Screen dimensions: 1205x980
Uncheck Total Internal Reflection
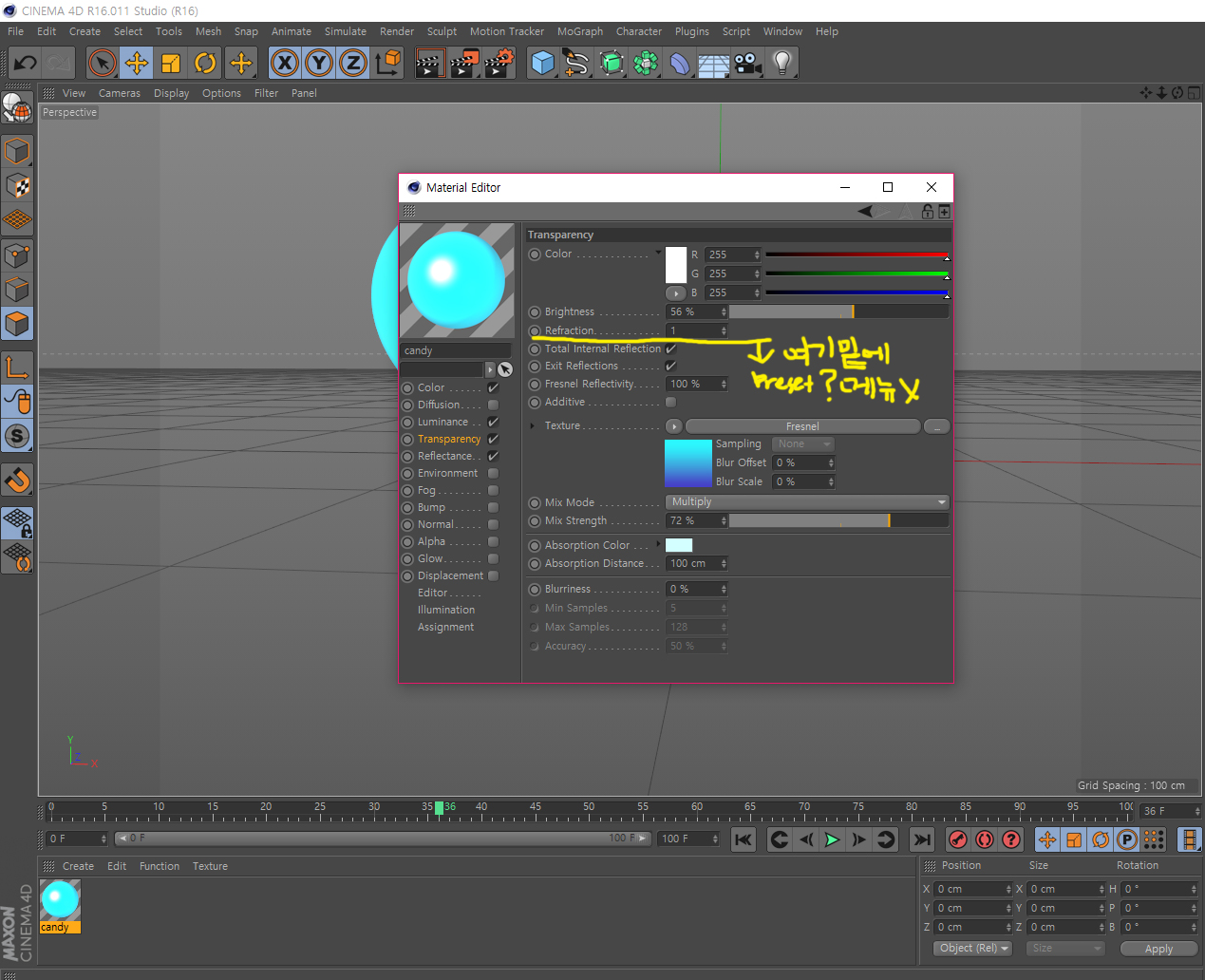[671, 349]
